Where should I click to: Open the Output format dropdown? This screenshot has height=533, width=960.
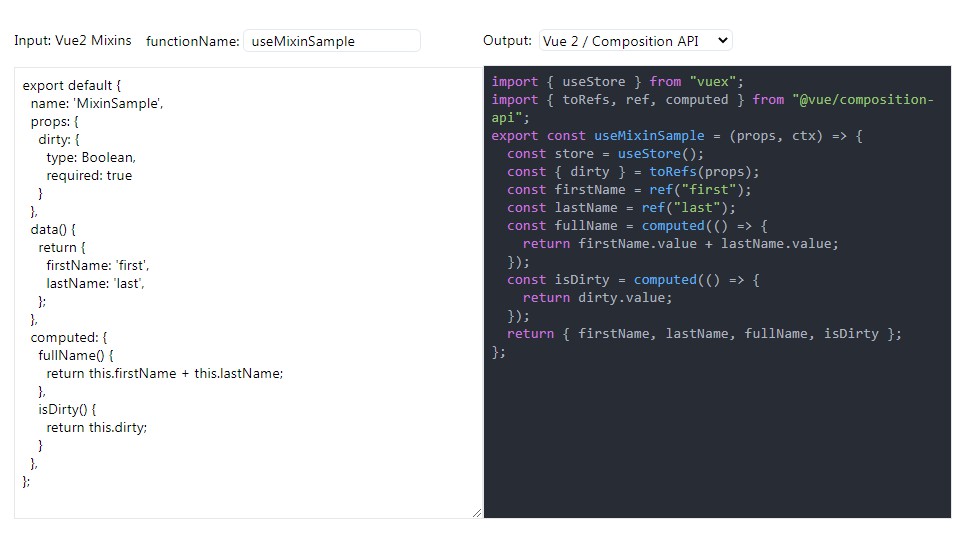pos(635,41)
